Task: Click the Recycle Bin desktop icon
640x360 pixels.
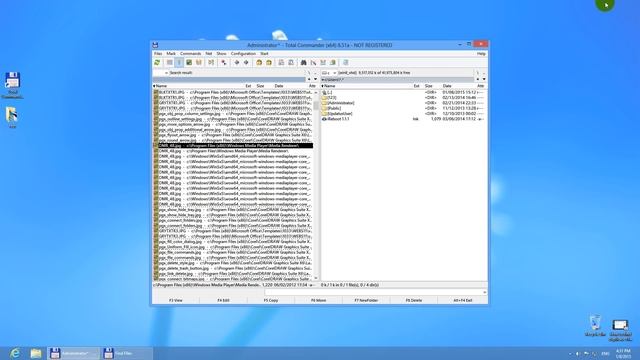Action: [x=595, y=325]
